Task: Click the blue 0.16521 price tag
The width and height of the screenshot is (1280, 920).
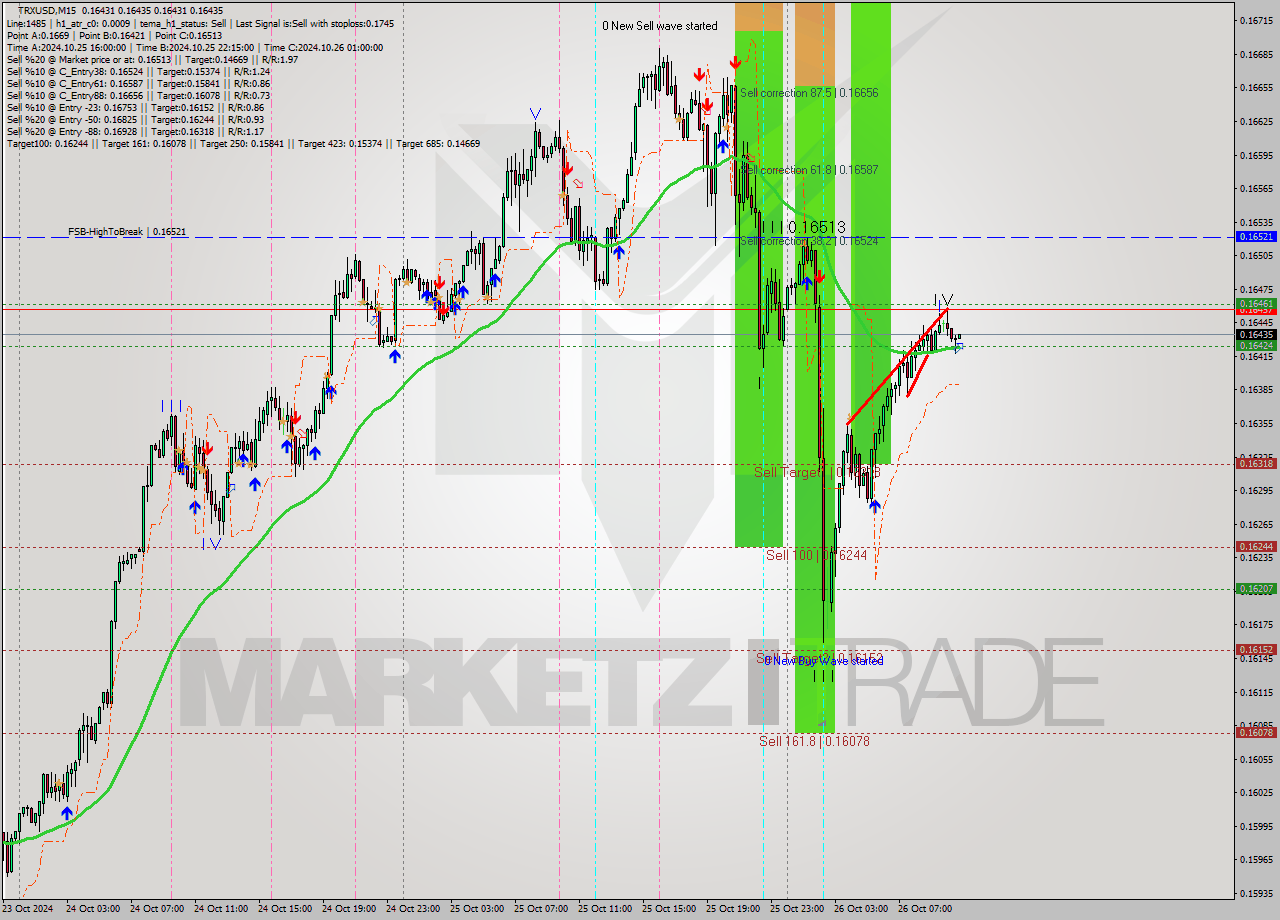Action: tap(1256, 237)
